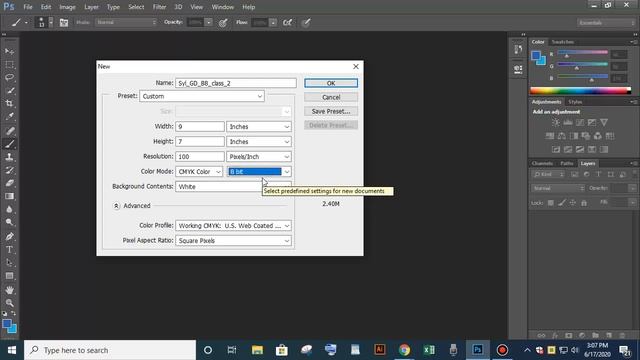Open the File menu
640x360 pixels.
[x=28, y=7]
